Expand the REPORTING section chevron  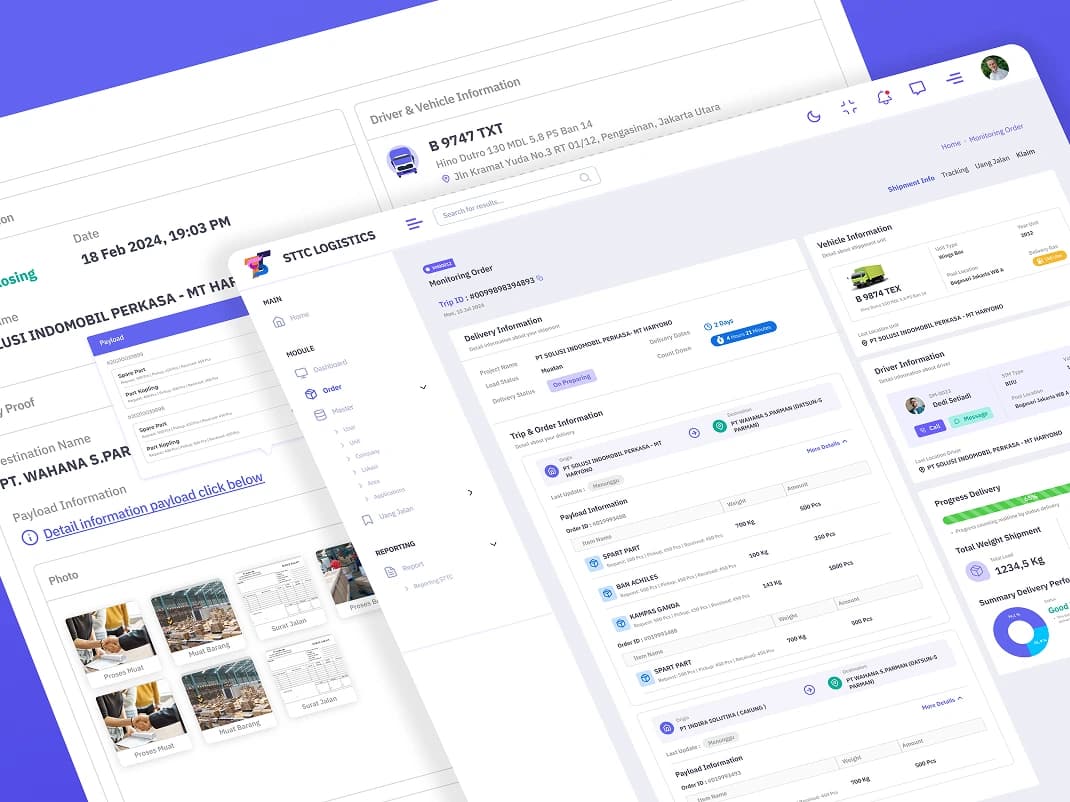click(493, 544)
